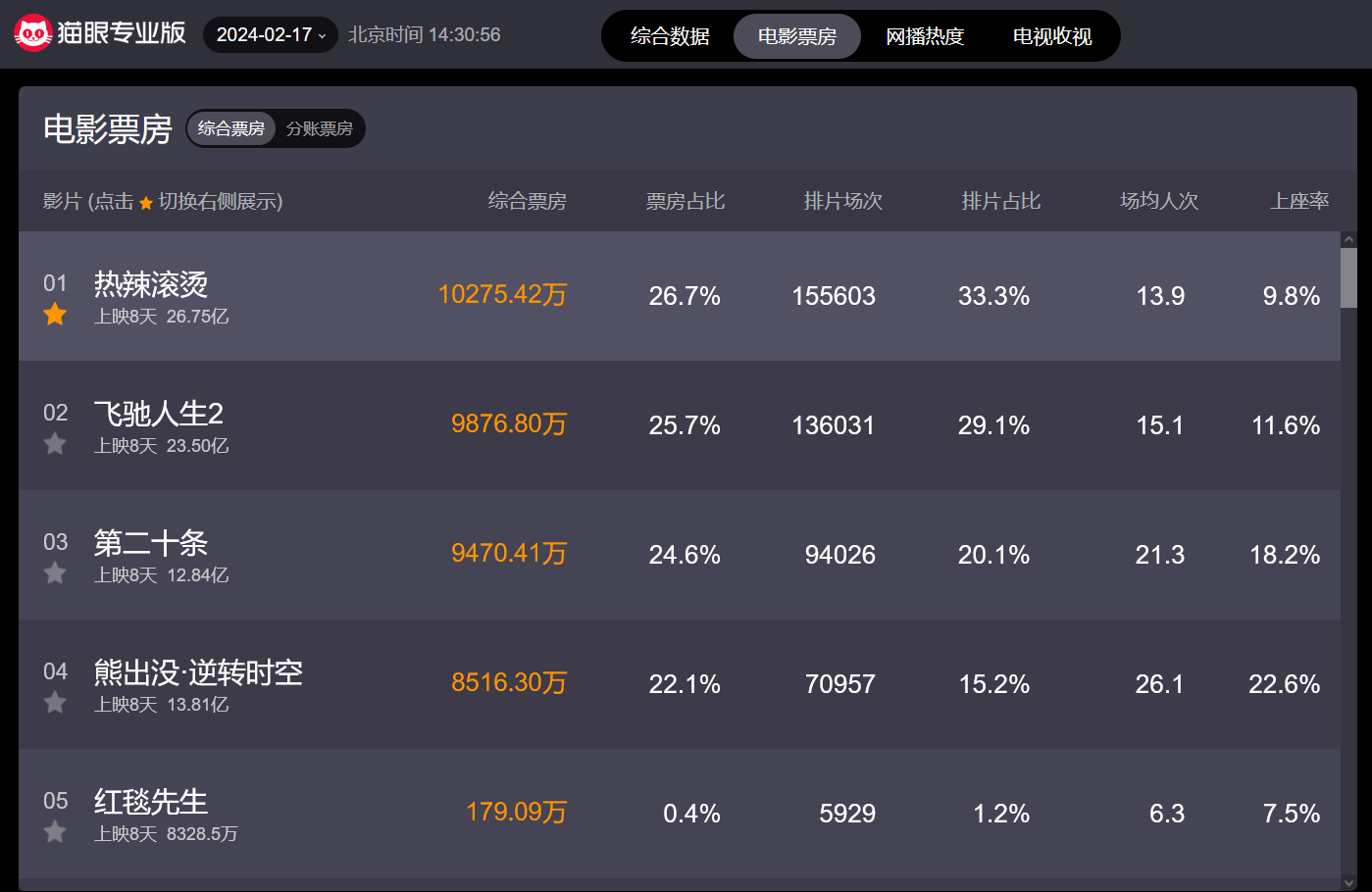Switch to 网播热度 tab
The image size is (1372, 892).
coord(925,36)
